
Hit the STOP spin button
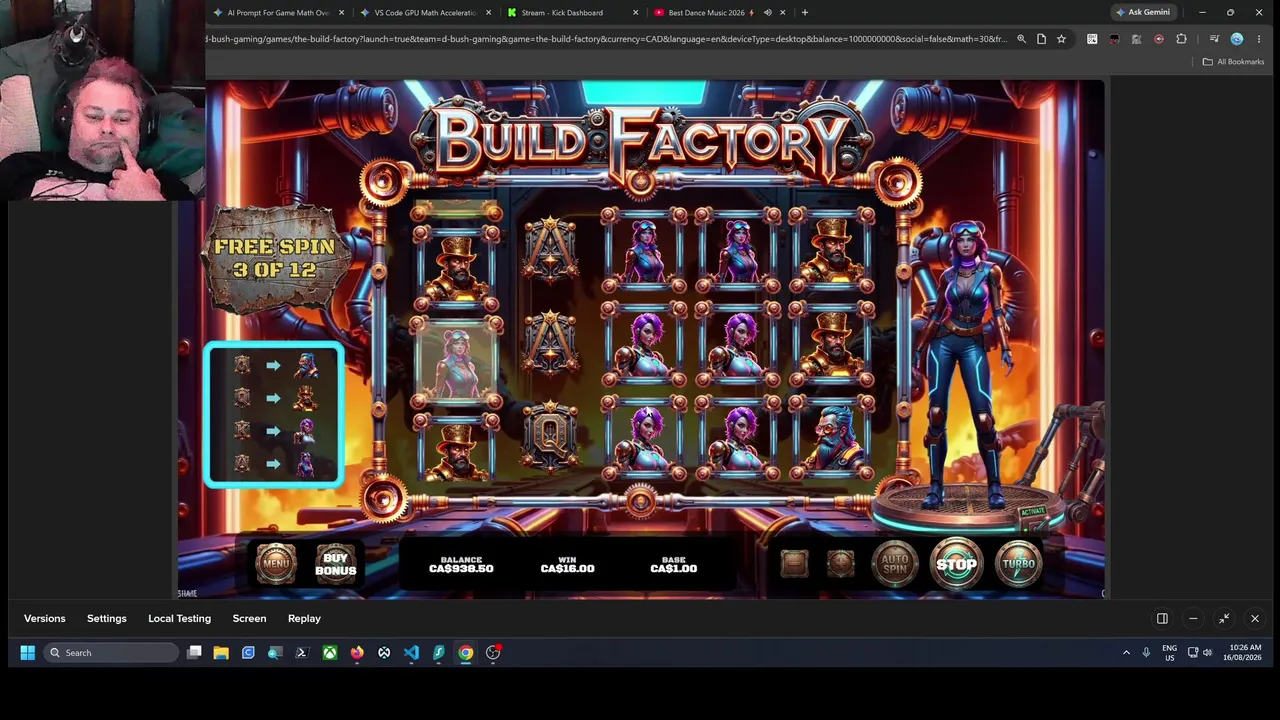point(956,564)
